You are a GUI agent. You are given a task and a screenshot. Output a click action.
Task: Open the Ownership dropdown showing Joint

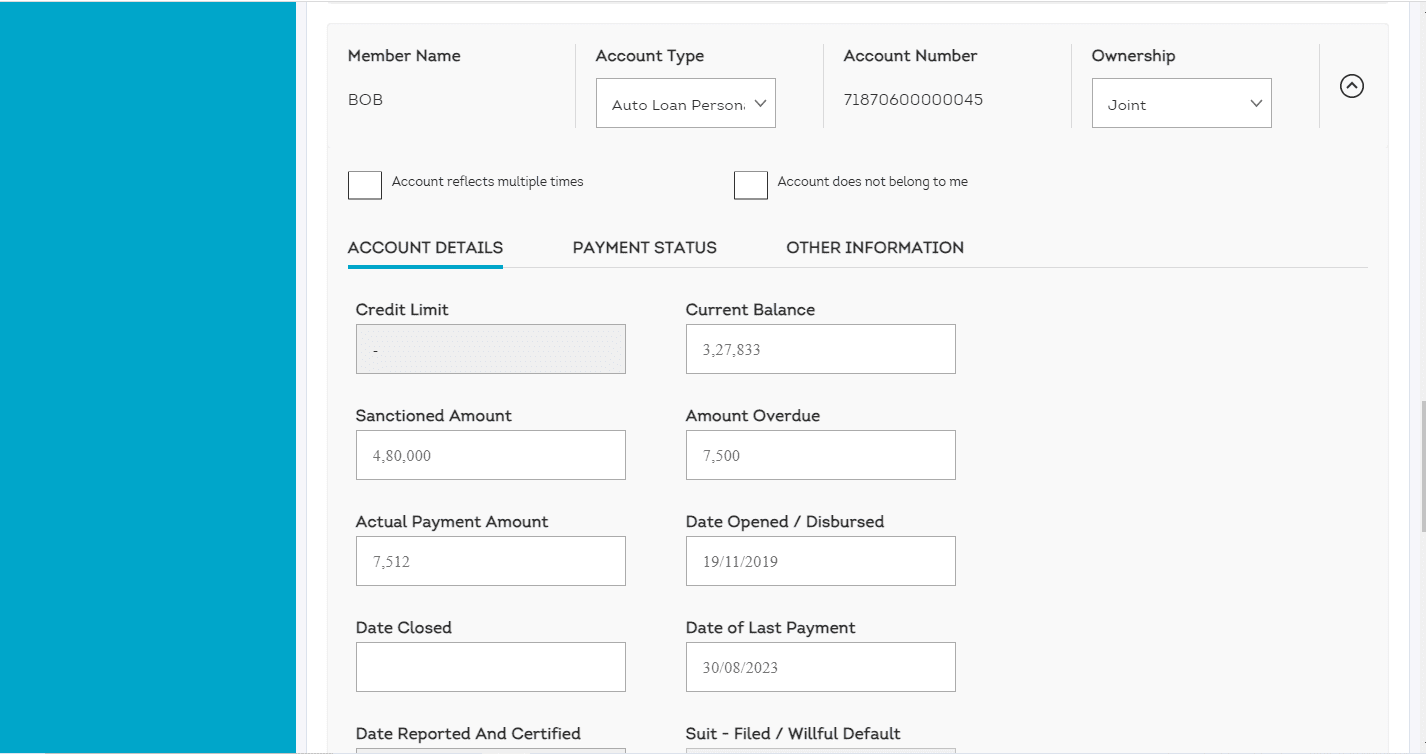(x=1182, y=103)
